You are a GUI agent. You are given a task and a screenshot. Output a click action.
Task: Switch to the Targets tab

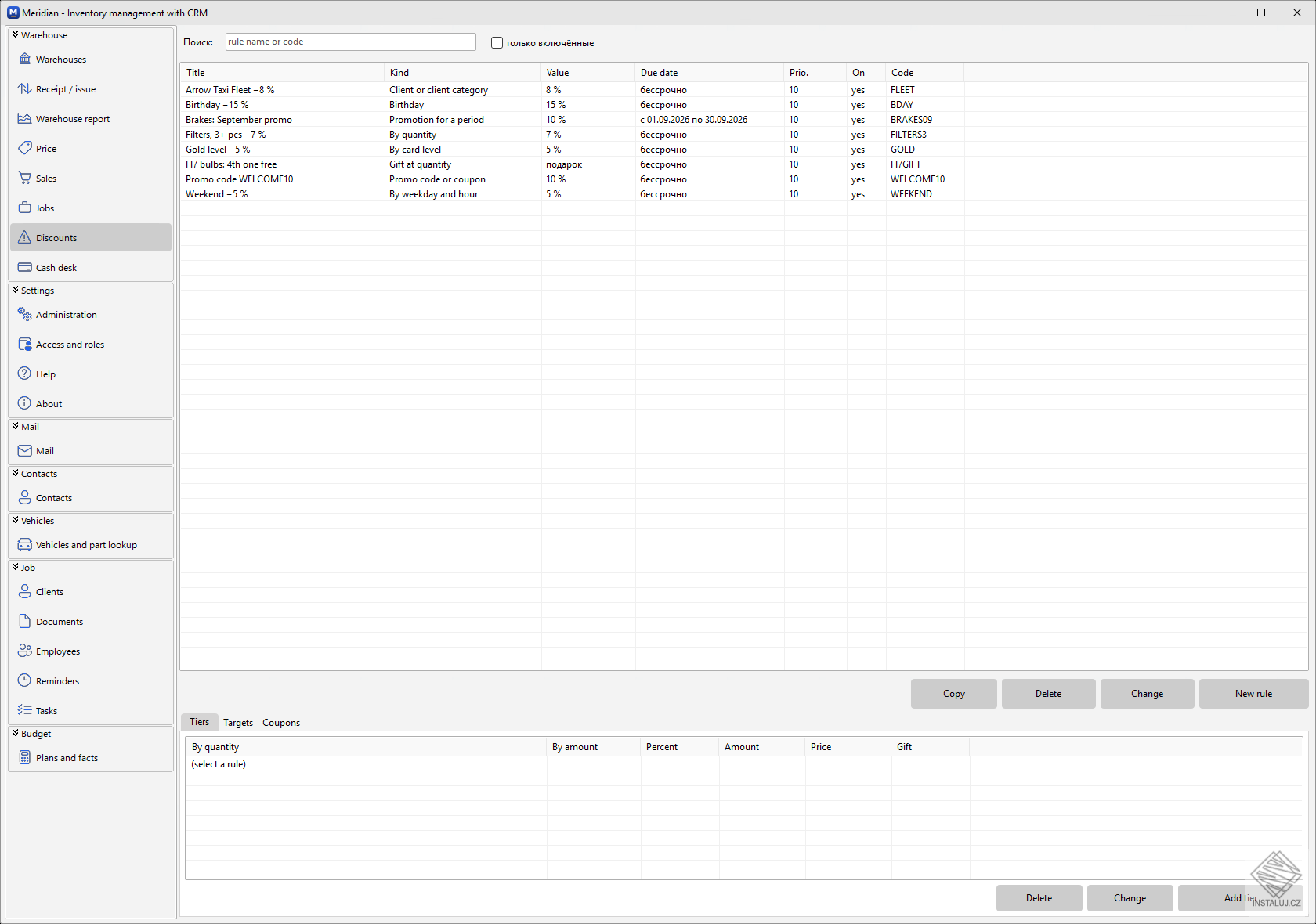point(238,723)
